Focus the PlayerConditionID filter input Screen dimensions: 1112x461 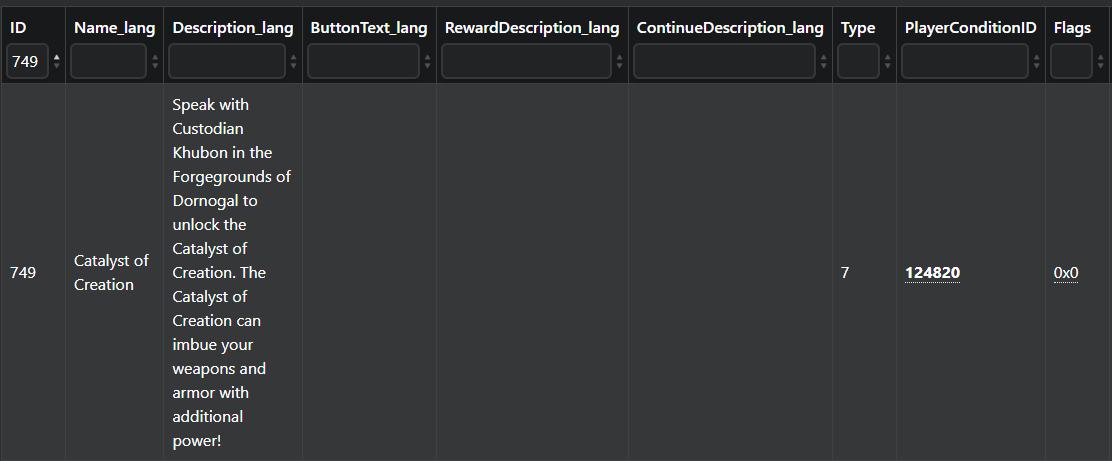964,61
